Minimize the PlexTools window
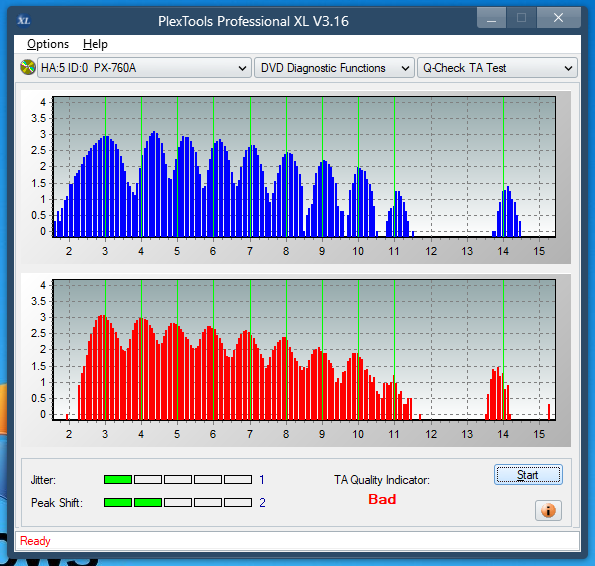The width and height of the screenshot is (595, 566). coord(491,18)
